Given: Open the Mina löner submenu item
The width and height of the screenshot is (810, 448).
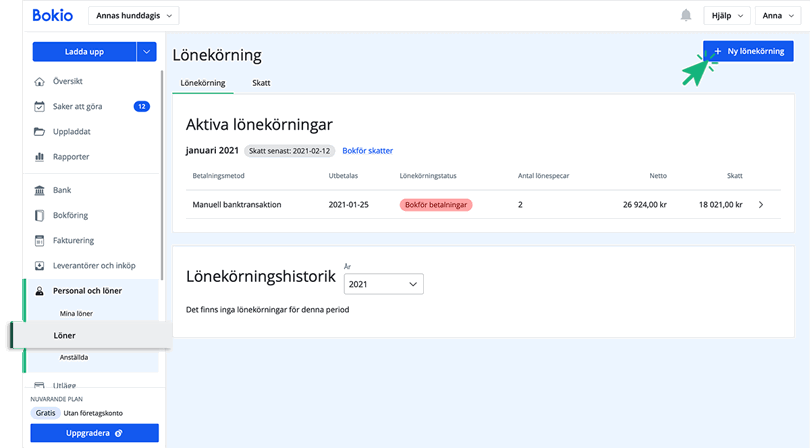Looking at the screenshot, I should (x=76, y=313).
